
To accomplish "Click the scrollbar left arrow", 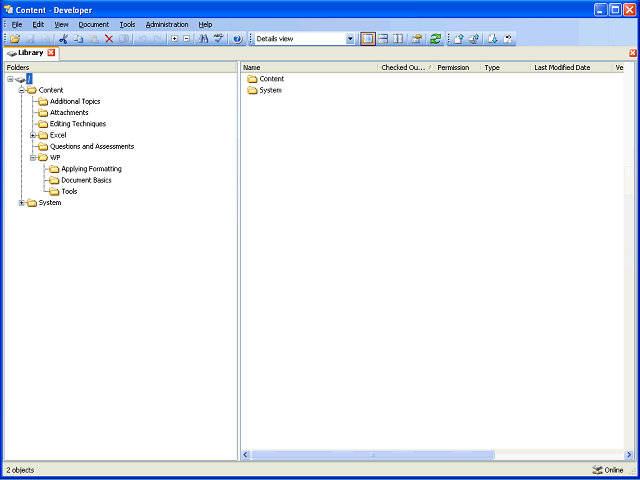I will pos(246,455).
